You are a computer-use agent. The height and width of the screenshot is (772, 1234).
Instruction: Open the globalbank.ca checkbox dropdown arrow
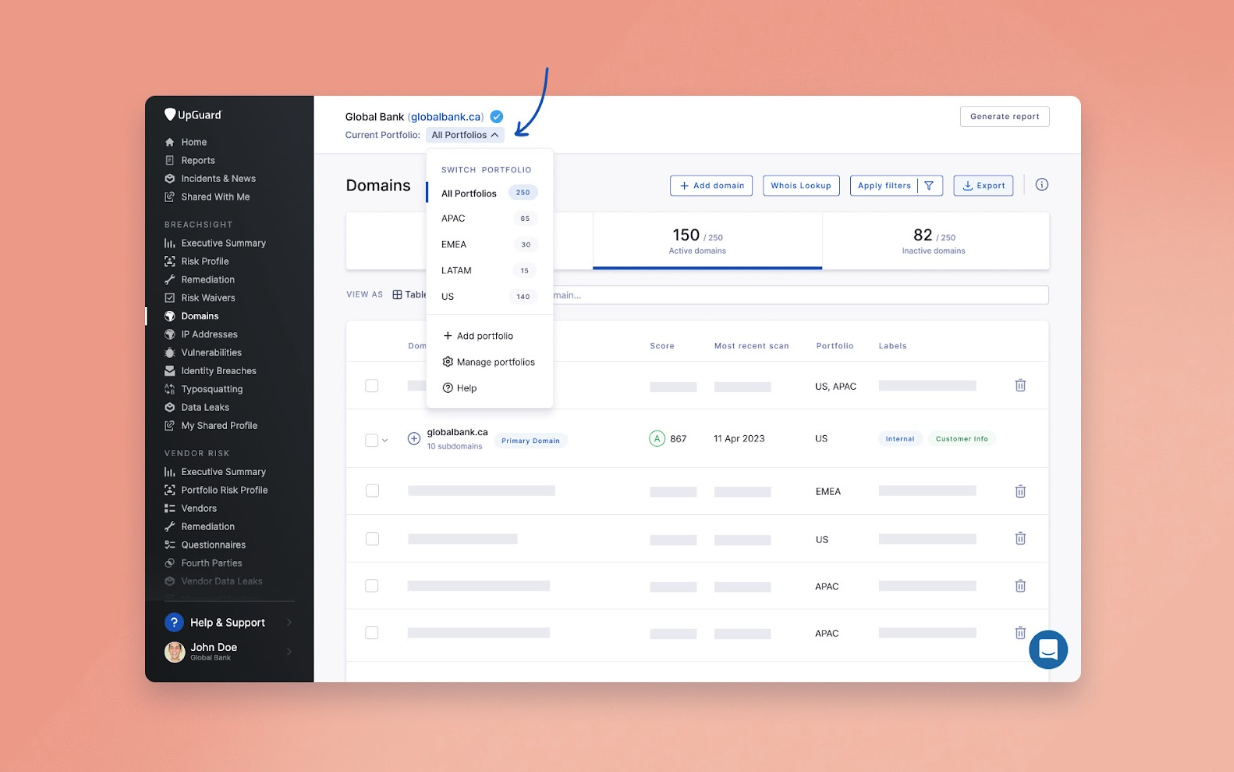point(386,440)
